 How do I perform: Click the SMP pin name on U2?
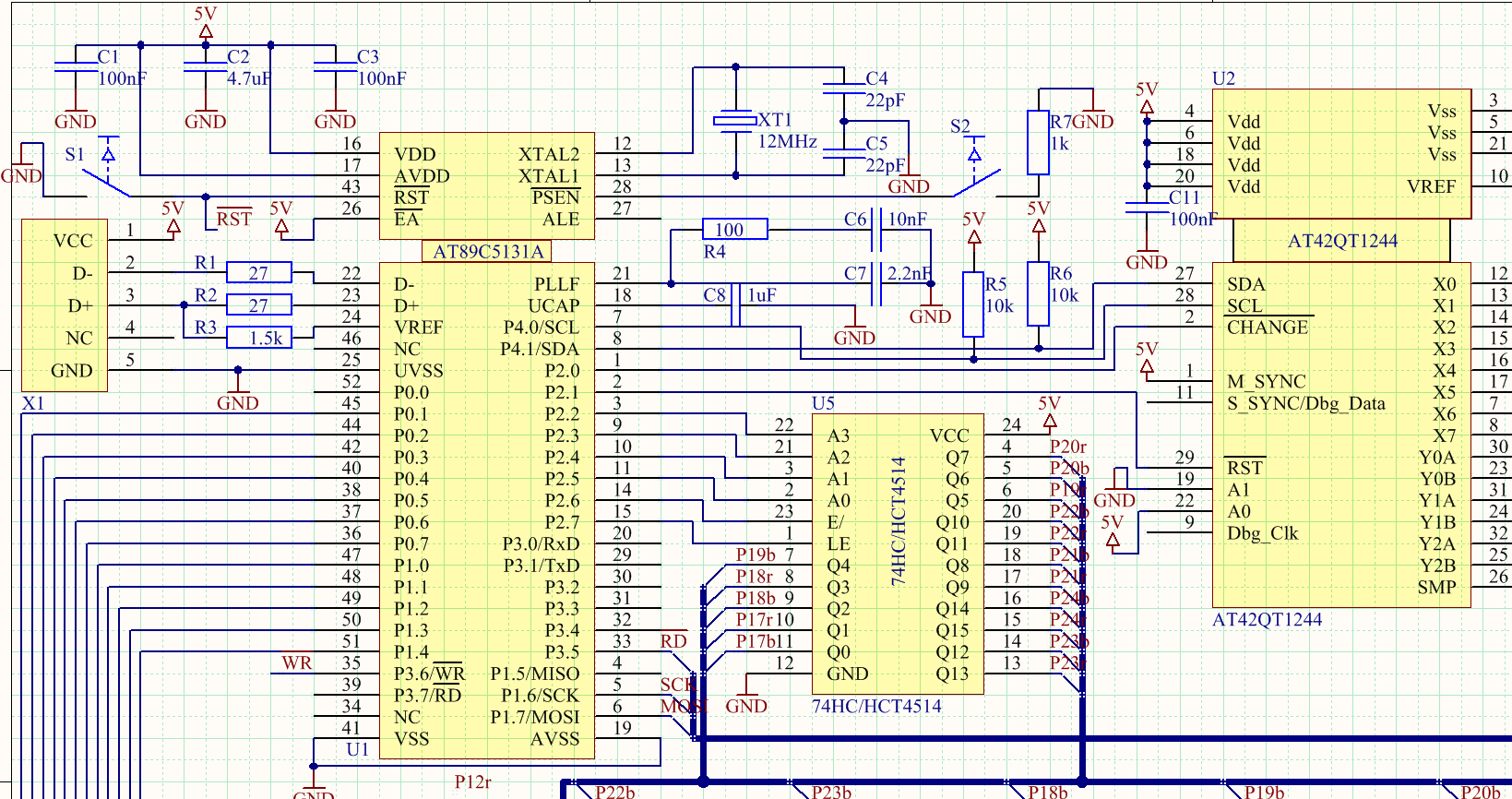pos(1437,587)
